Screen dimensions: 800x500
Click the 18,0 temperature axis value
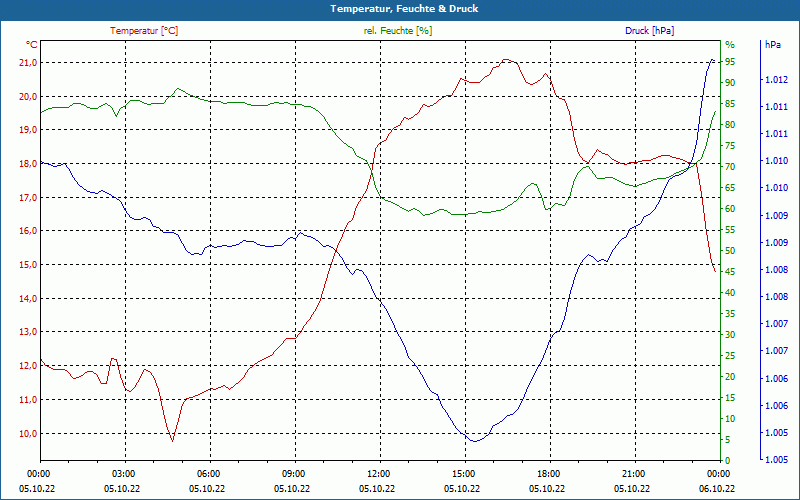tap(29, 164)
